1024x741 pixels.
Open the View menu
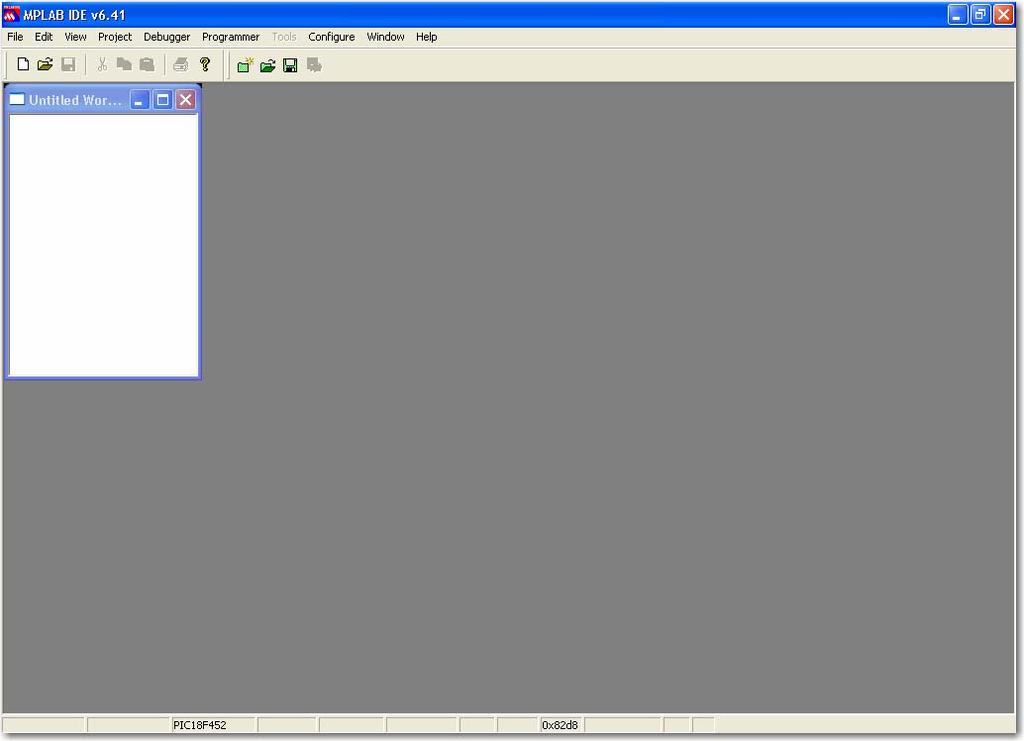(x=75, y=37)
